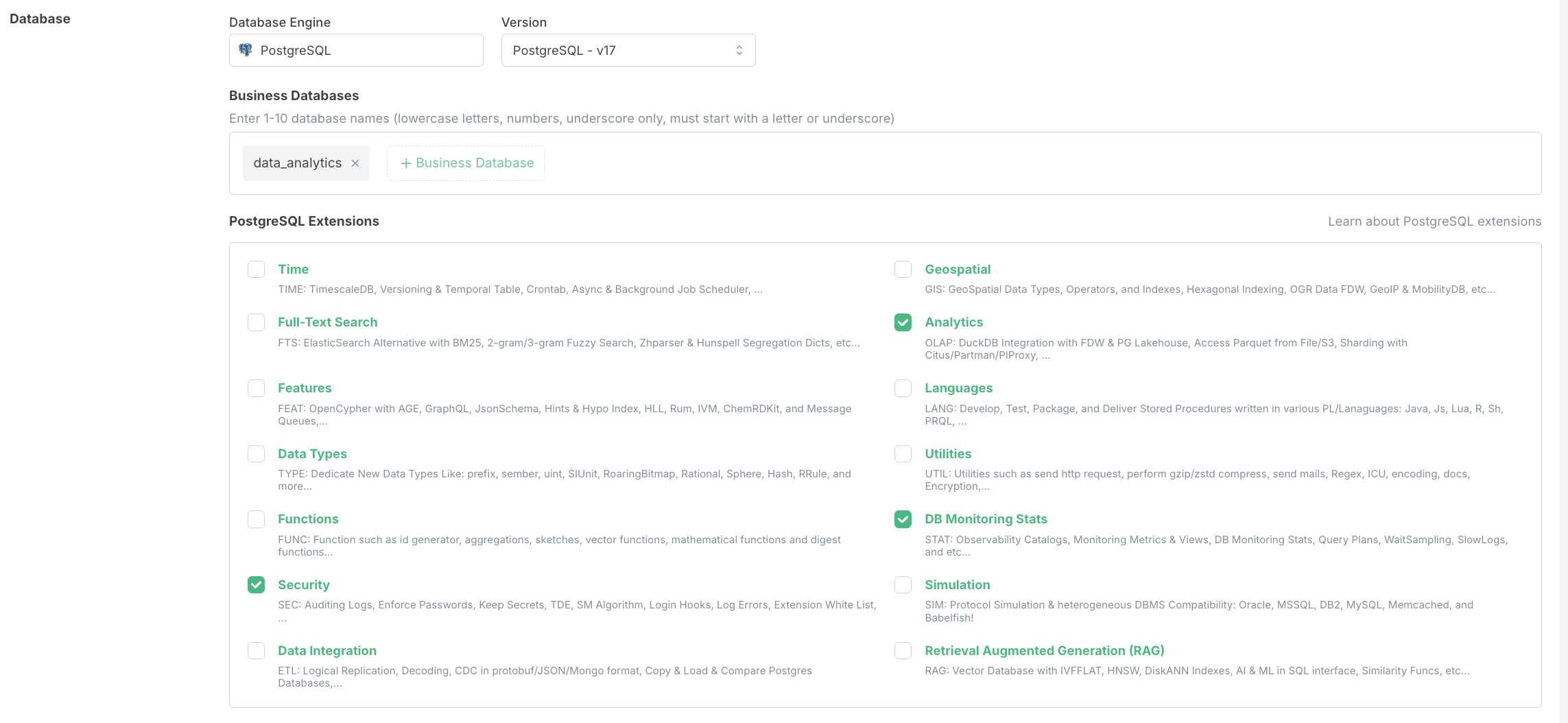Image resolution: width=1568 pixels, height=723 pixels.
Task: Open the Utilities extension link
Action: [948, 454]
